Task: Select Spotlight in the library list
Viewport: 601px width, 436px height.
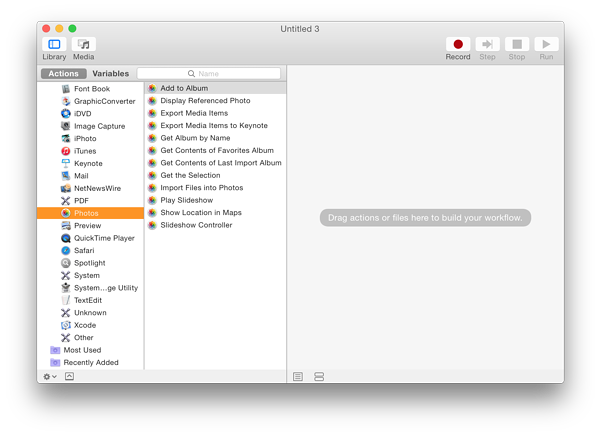Action: 90,263
